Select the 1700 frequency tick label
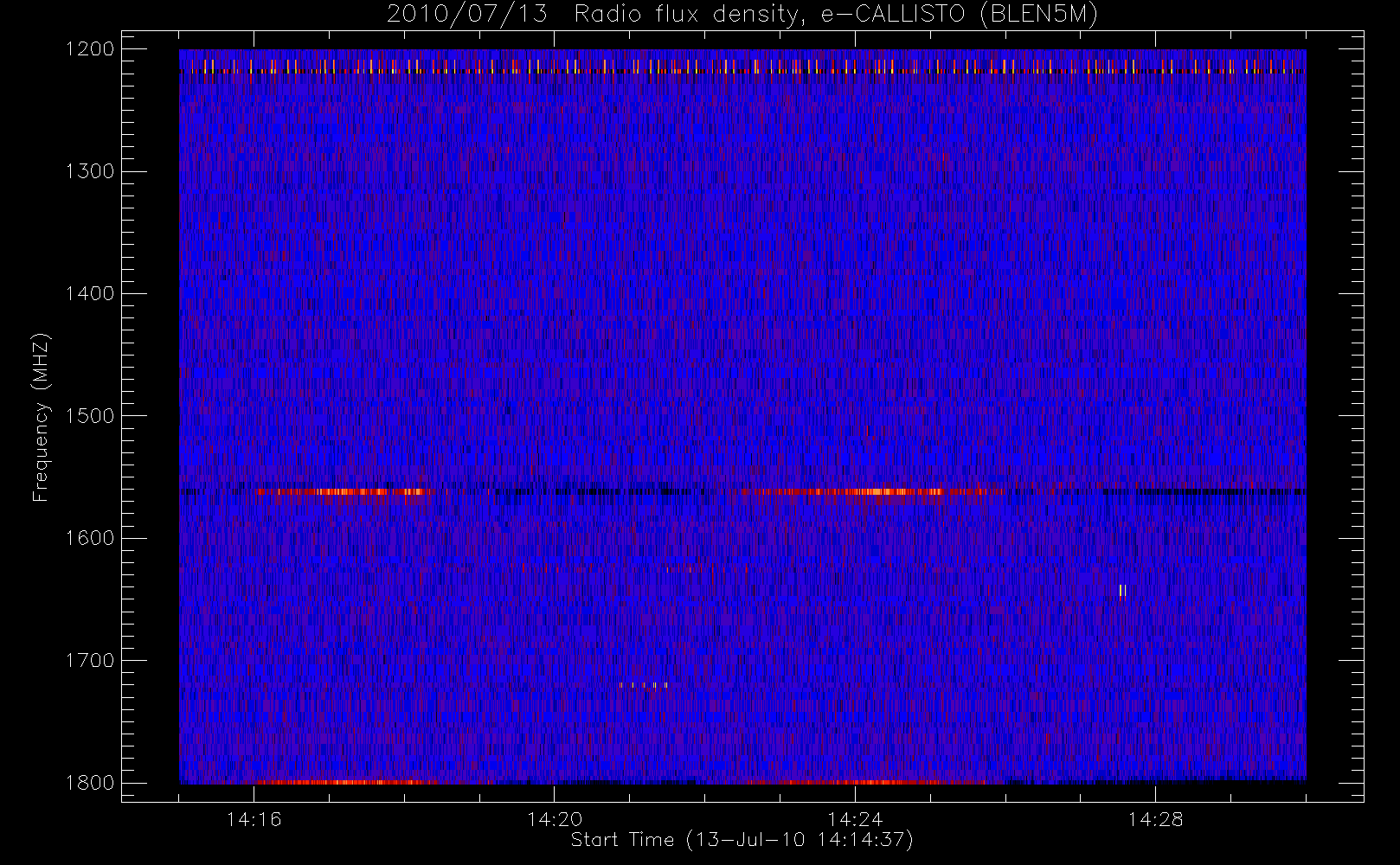The height and width of the screenshot is (865, 1400). tap(90, 661)
